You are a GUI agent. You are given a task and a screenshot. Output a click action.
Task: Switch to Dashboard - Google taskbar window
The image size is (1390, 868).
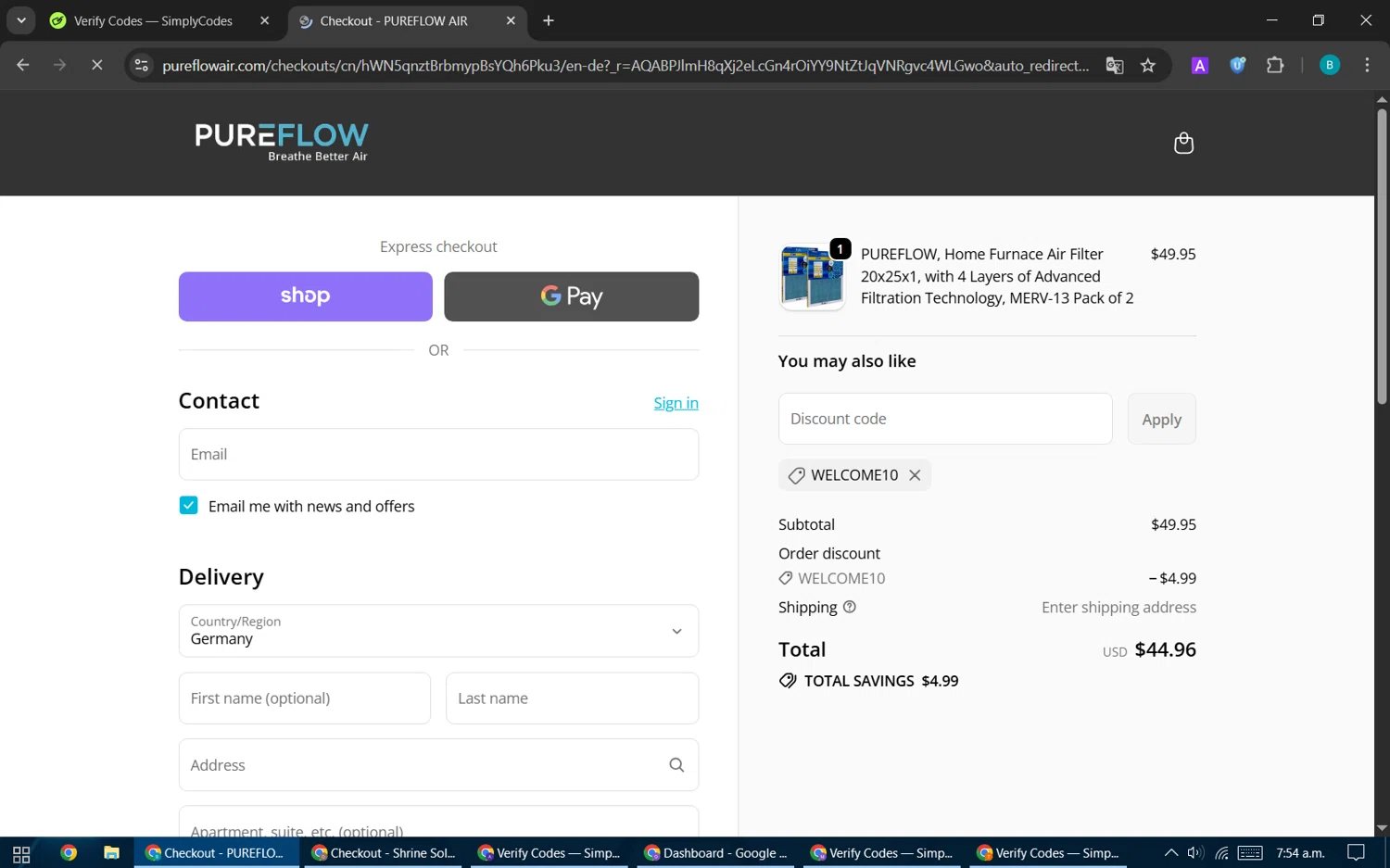(716, 853)
